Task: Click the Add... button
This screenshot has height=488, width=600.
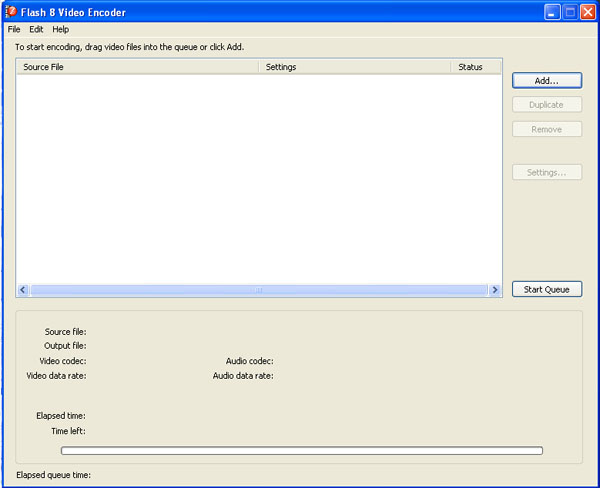Action: click(547, 81)
